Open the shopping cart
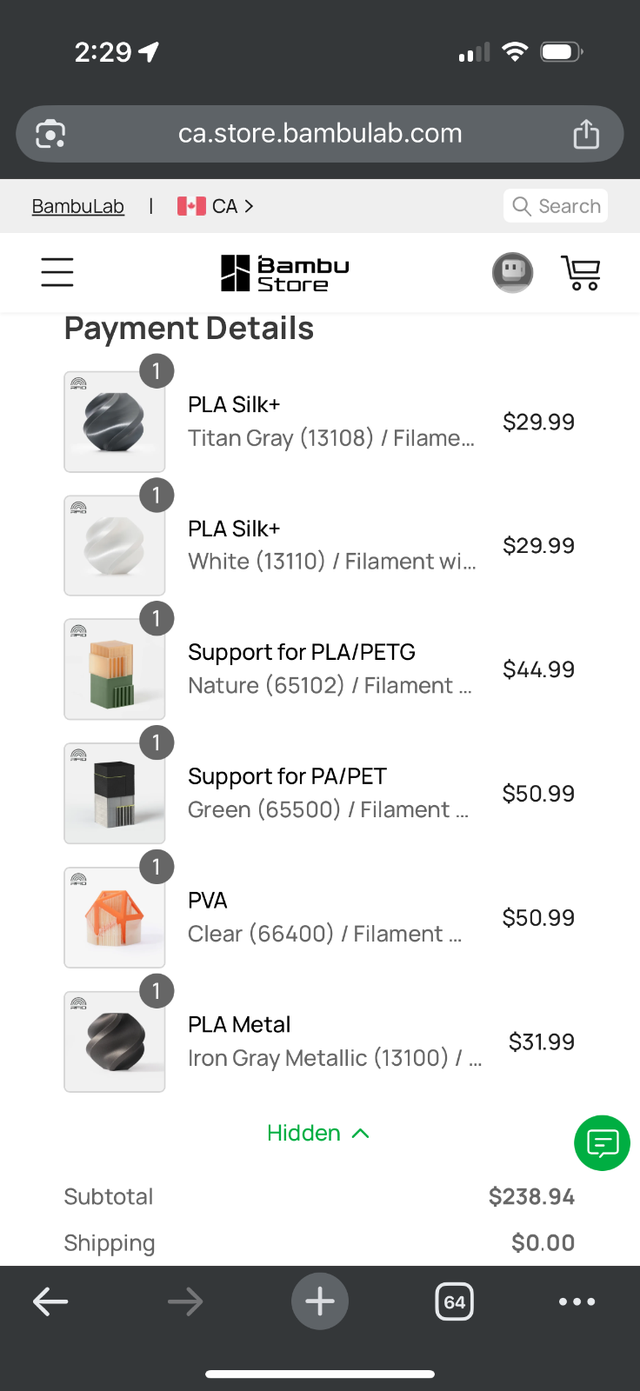640x1391 pixels. coord(581,271)
